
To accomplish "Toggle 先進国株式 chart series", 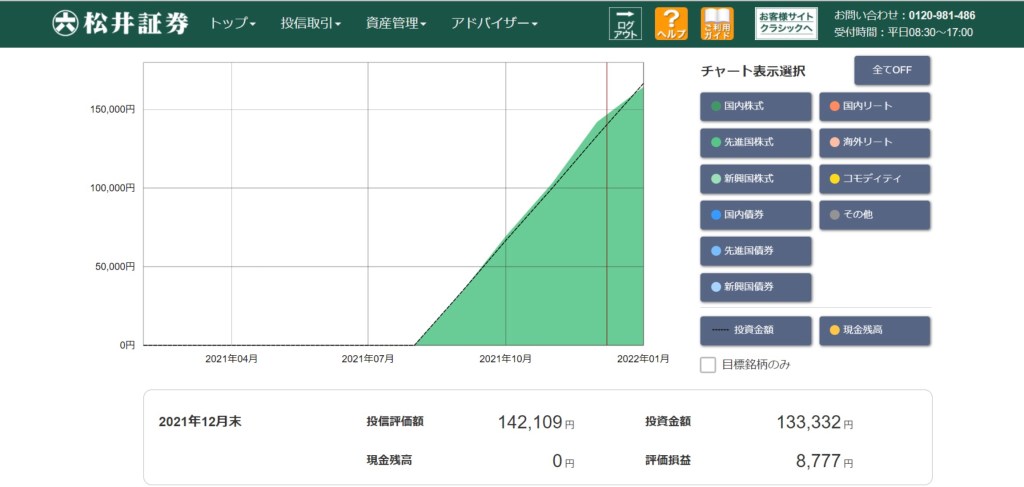I will tap(755, 142).
